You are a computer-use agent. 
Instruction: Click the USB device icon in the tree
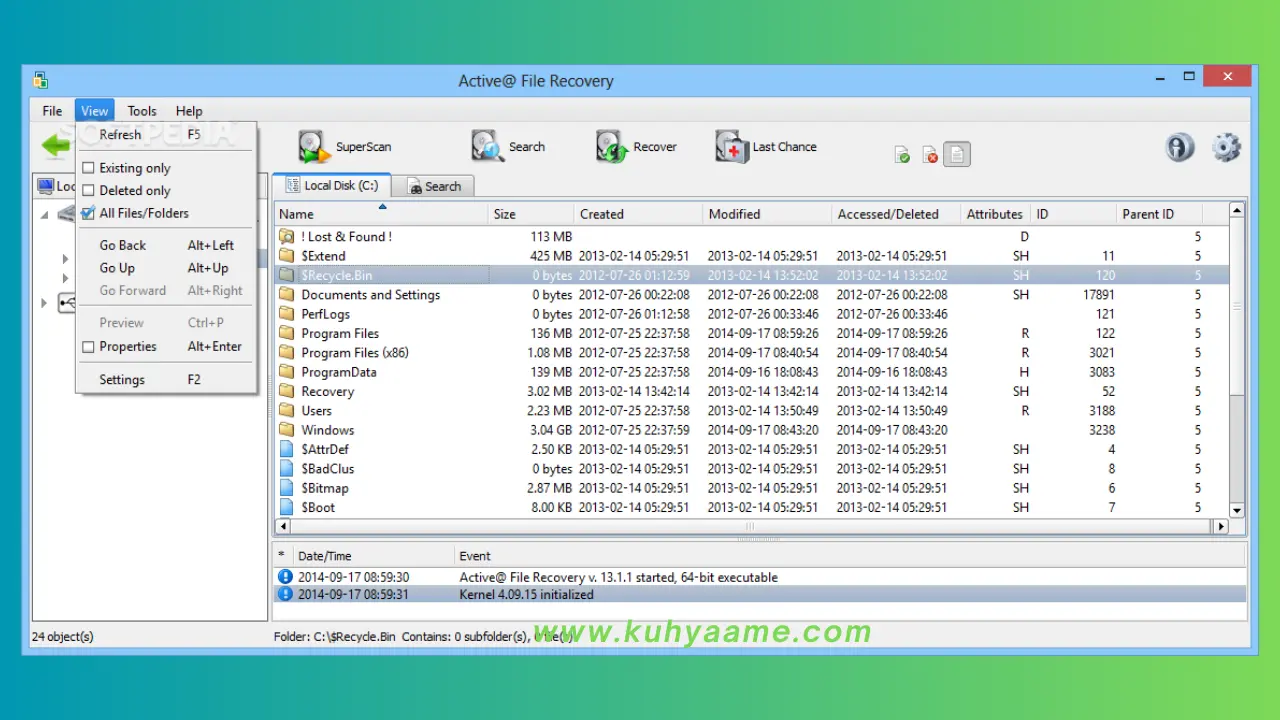66,302
